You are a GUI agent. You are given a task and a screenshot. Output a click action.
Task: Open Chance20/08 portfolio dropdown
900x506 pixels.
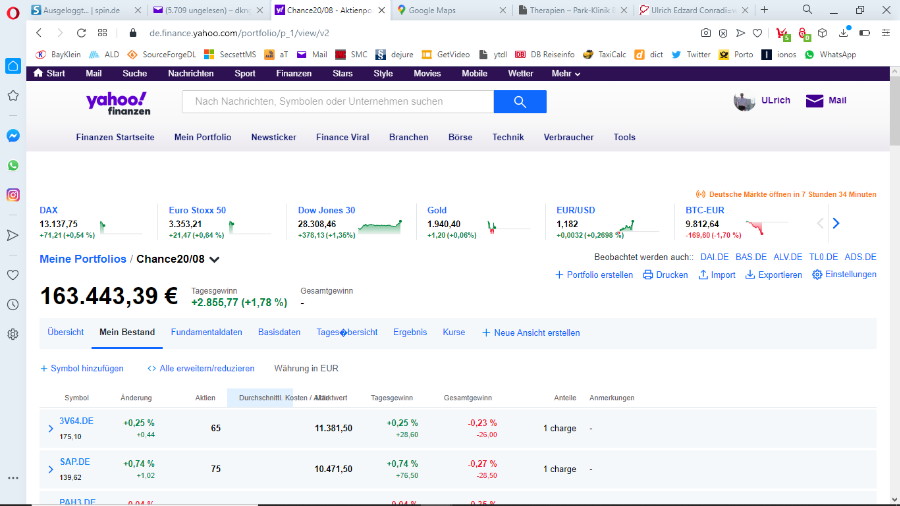coord(215,260)
